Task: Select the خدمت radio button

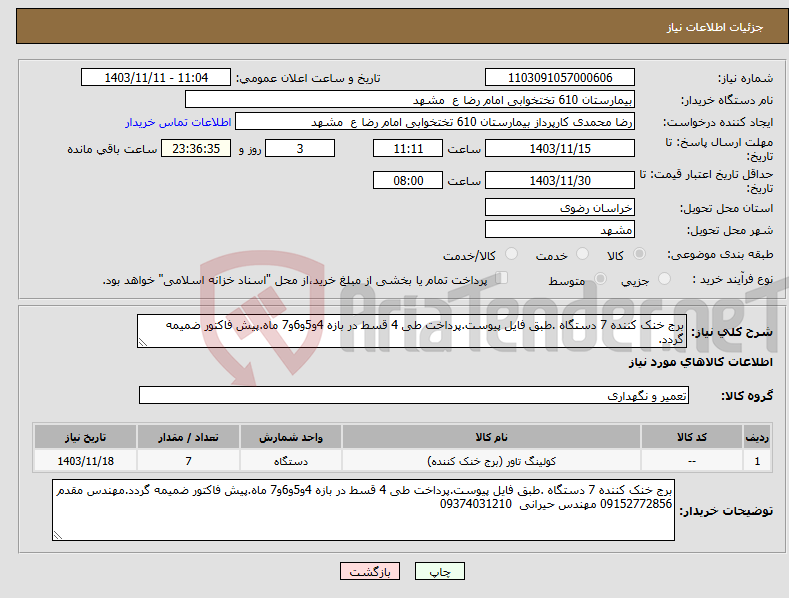Action: (582, 254)
